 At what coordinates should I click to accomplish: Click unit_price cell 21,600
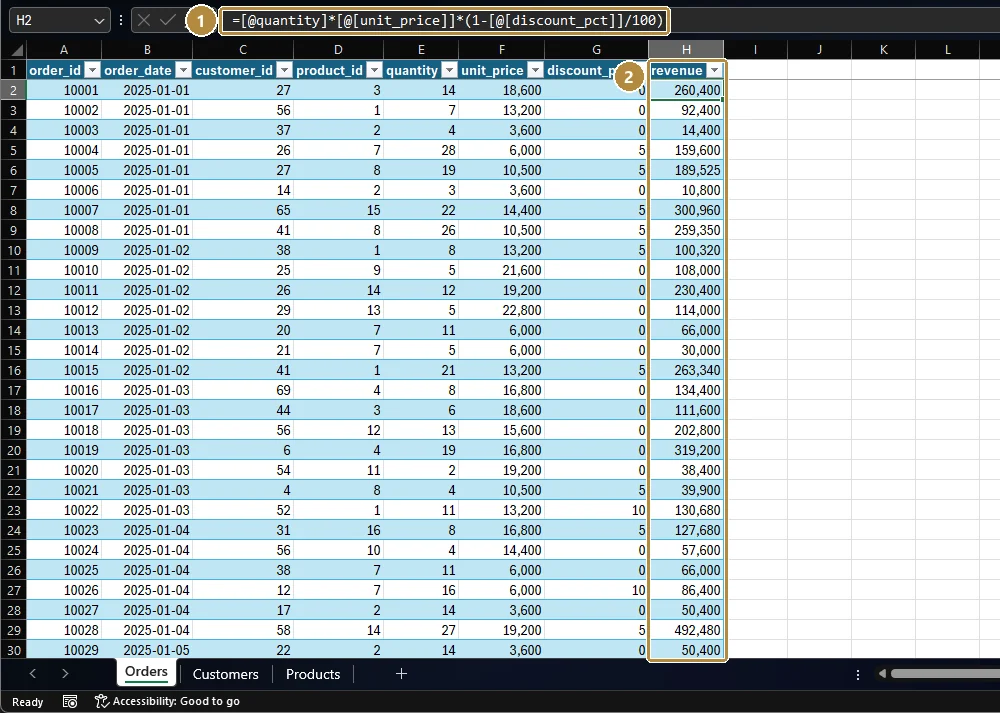(501, 270)
